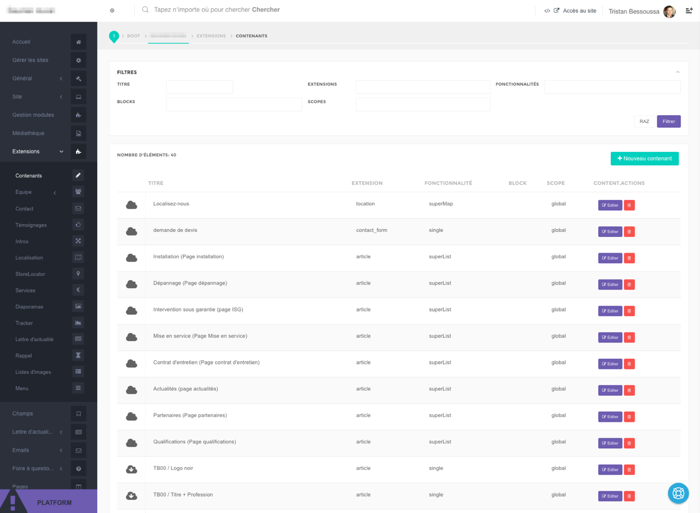Click 'Qualifications (Page qualifications)' title
This screenshot has height=513, width=700.
(x=195, y=442)
